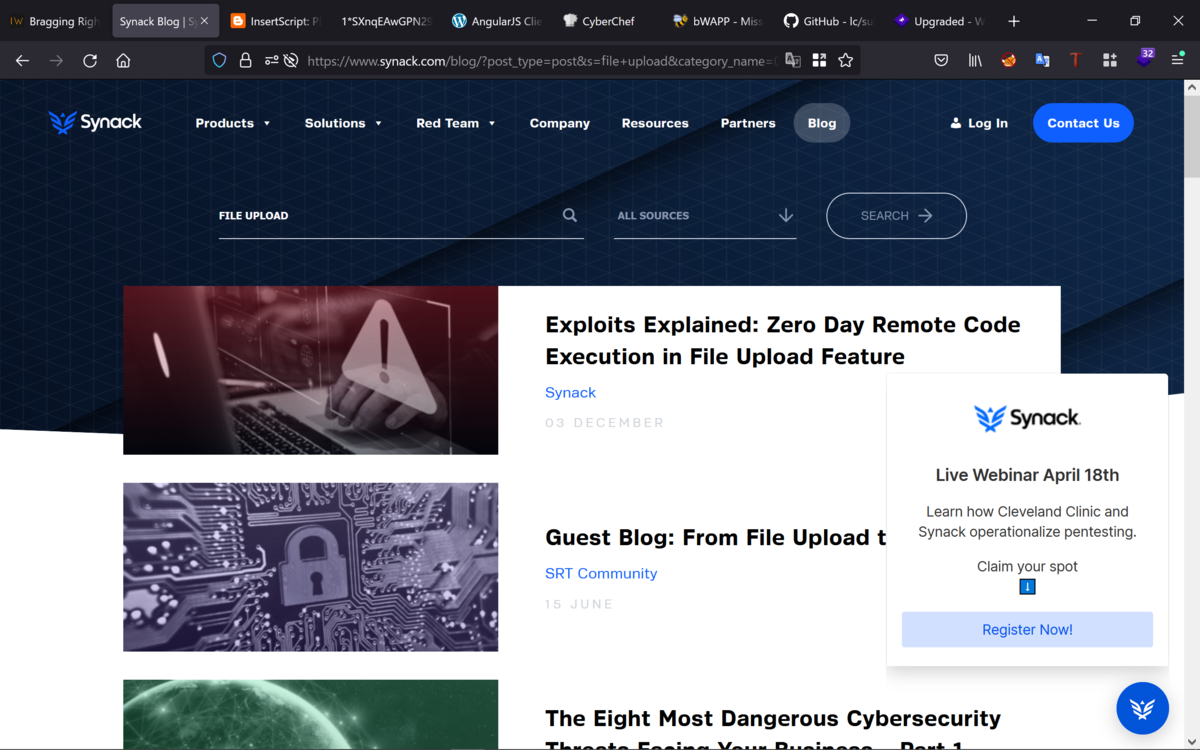Click the SRT Community author link
1200x750 pixels.
coord(601,573)
